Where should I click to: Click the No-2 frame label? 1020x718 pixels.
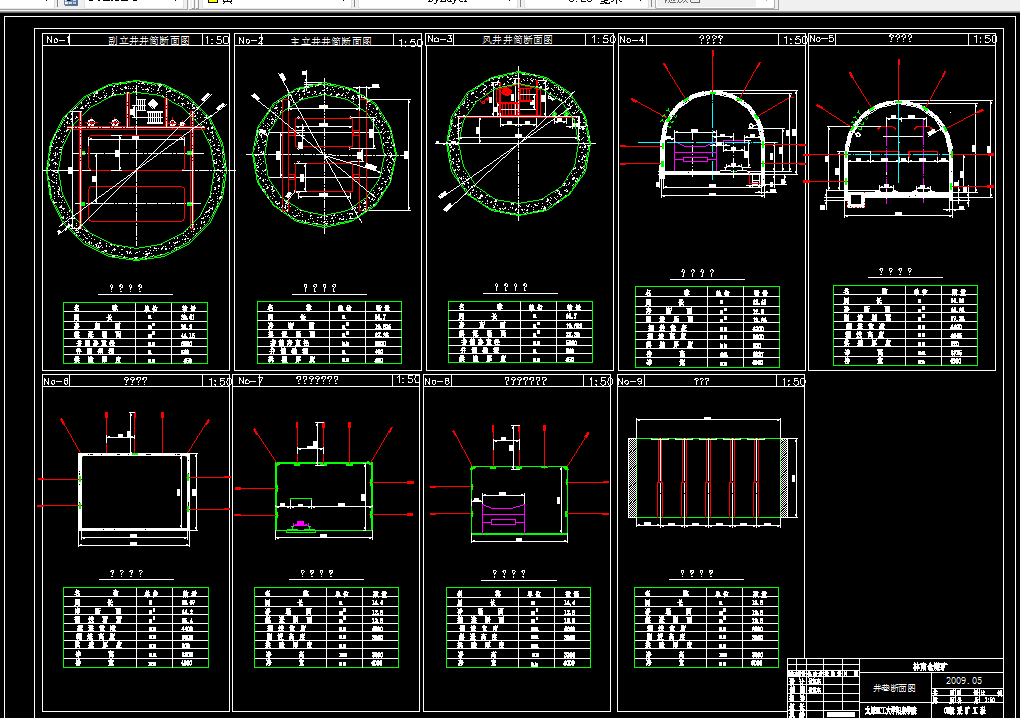click(x=250, y=40)
